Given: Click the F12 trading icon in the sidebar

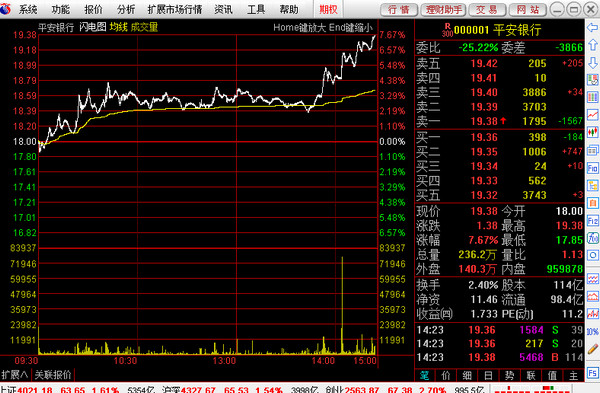Looking at the screenshot, I should point(592,220).
